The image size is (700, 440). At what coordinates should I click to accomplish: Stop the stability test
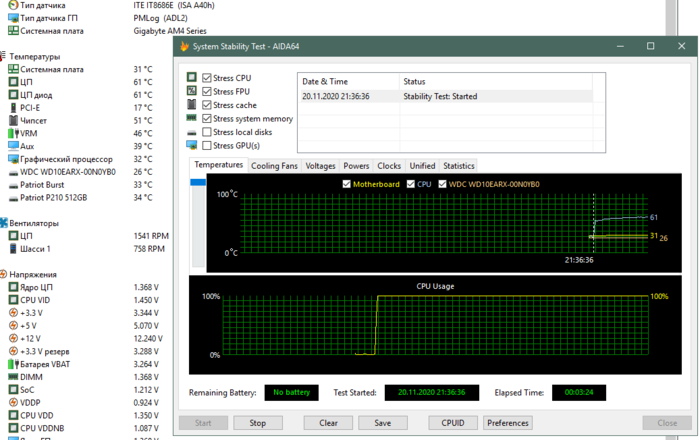[x=258, y=423]
